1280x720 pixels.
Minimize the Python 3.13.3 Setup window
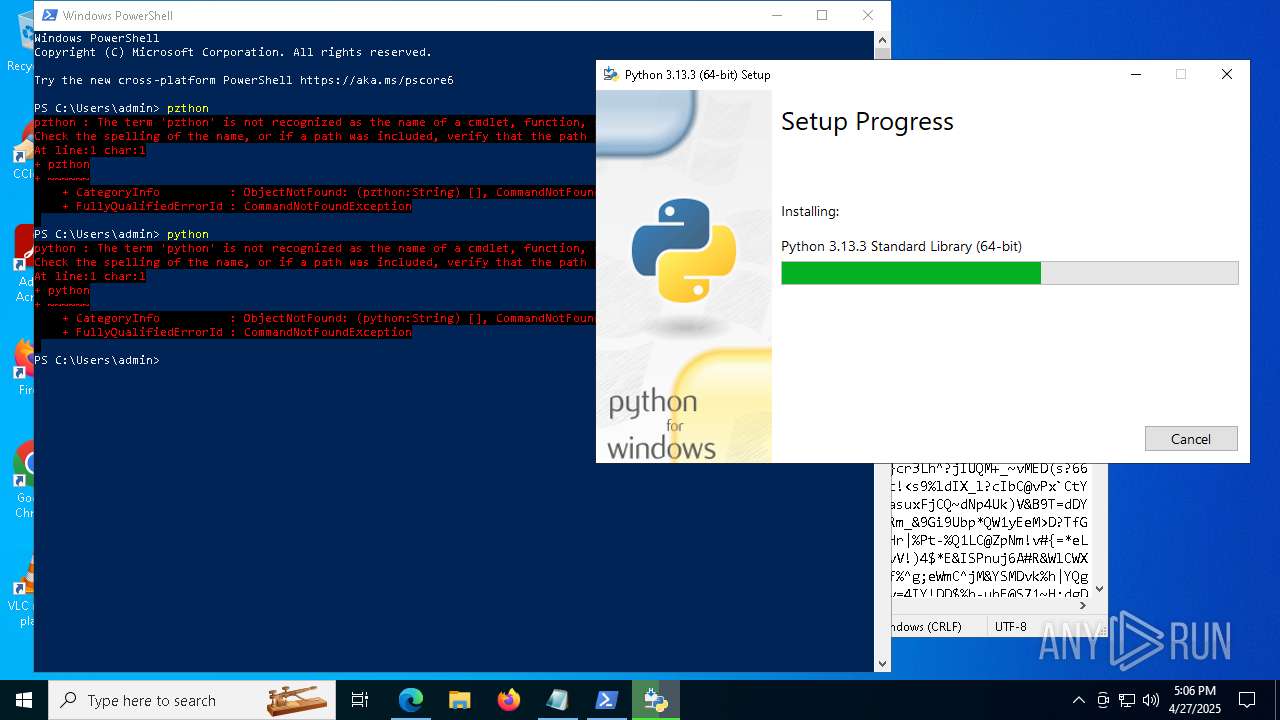1136,74
